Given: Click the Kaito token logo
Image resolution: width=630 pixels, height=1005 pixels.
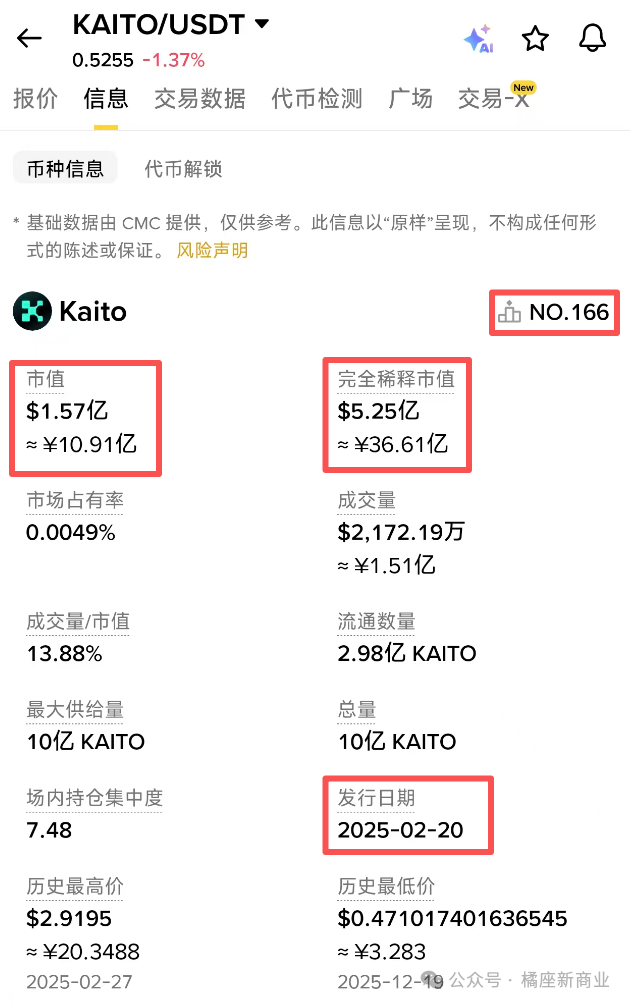Looking at the screenshot, I should point(32,312).
